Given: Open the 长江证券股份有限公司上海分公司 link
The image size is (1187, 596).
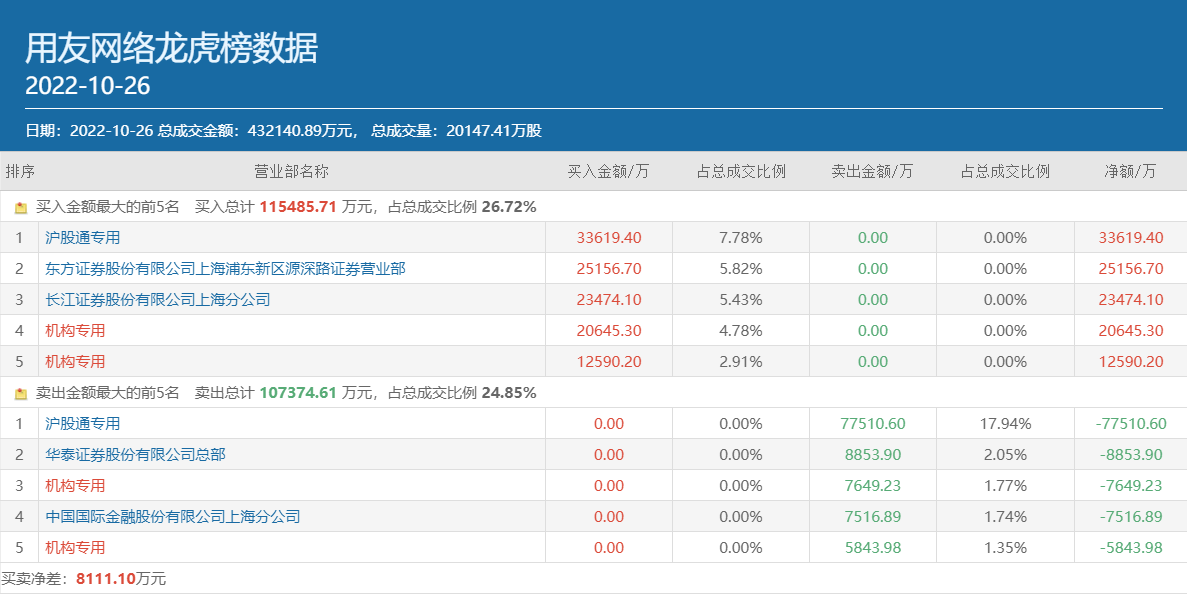Looking at the screenshot, I should click(x=157, y=300).
